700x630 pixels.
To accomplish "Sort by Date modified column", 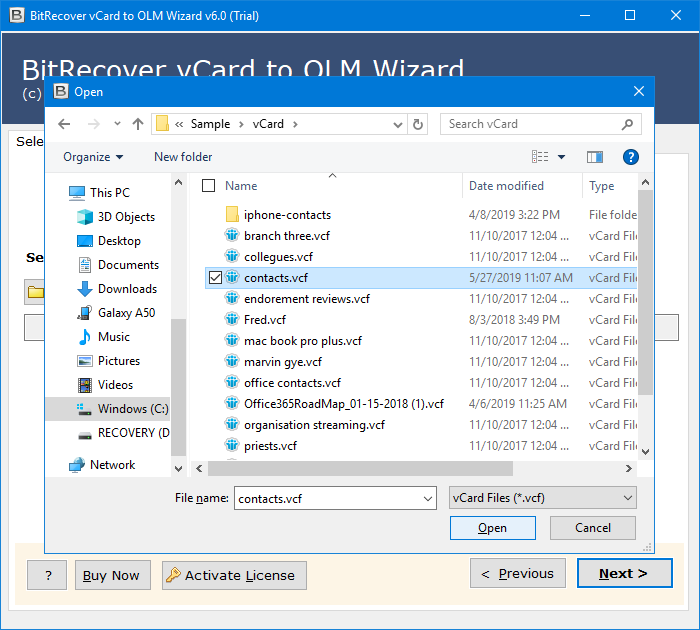I will (x=506, y=186).
